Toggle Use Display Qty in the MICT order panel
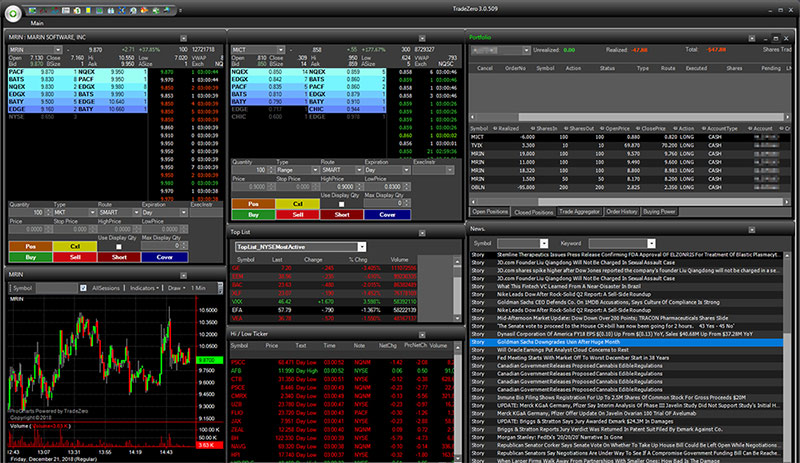The image size is (800, 463). (x=341, y=204)
